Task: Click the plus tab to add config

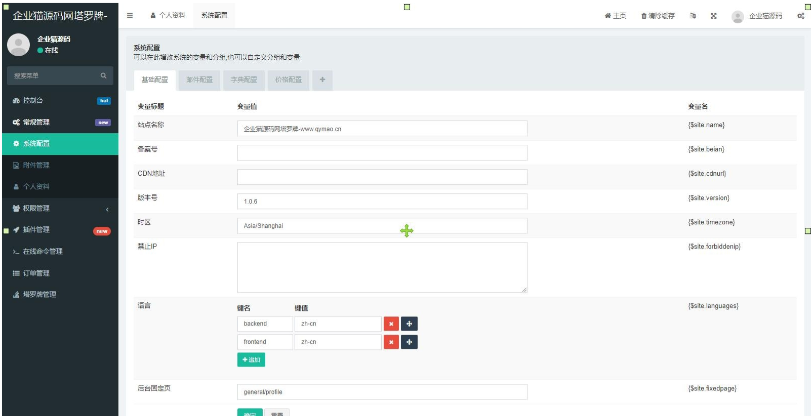Action: (322, 79)
